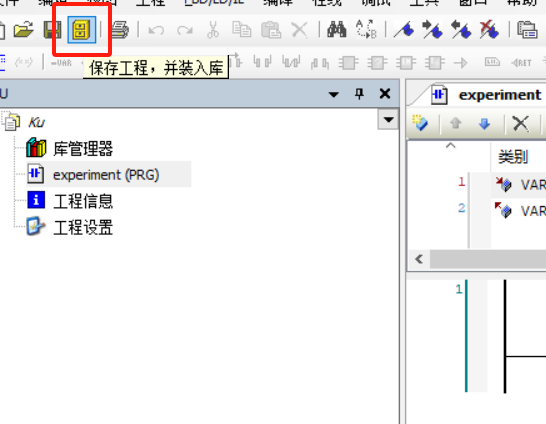The height and width of the screenshot is (424, 546).
Task: Click the find and replace A-B icon
Action: point(366,30)
